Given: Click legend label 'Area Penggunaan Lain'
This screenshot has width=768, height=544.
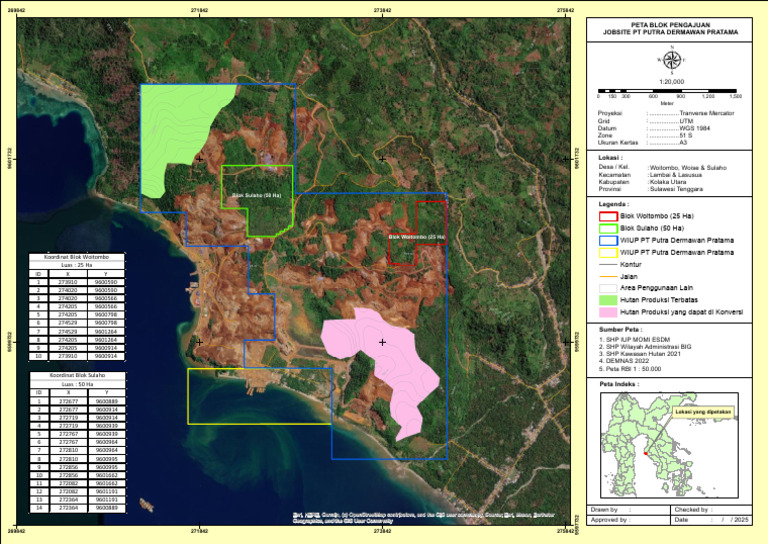Looking at the screenshot, I should 656,288.
